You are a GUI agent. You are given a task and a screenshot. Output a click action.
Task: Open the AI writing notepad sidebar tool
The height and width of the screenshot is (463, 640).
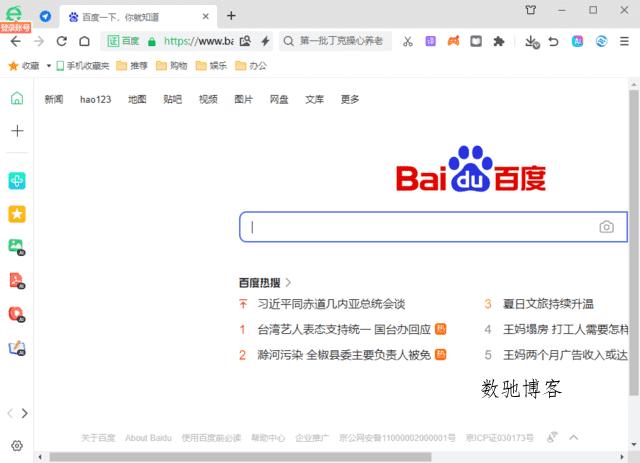17,348
